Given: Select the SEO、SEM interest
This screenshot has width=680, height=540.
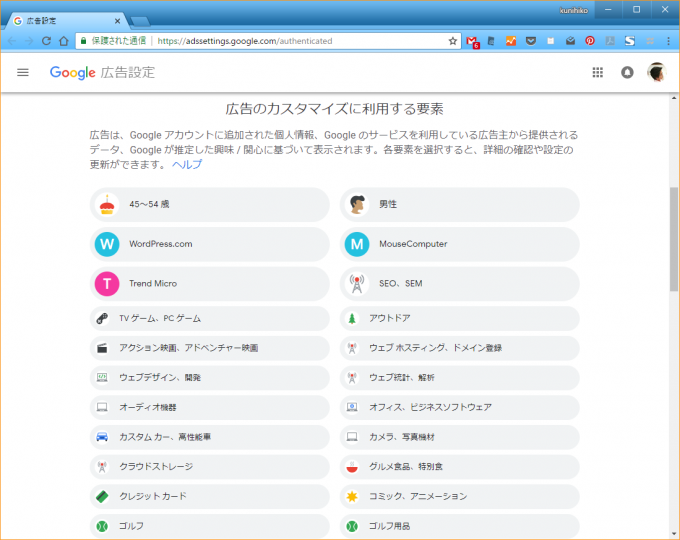Looking at the screenshot, I should (x=460, y=284).
